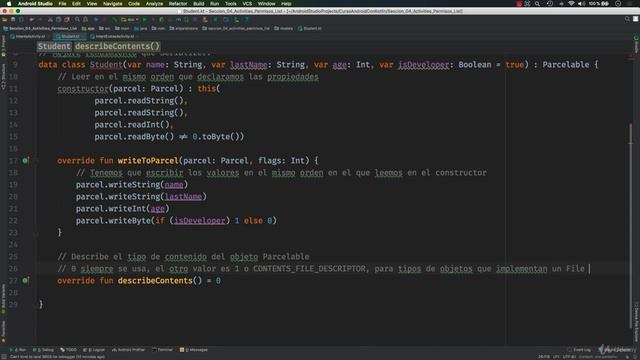Click the describeContents() breadcrumb in the editor header
This screenshot has width=640, height=360.
point(117,46)
